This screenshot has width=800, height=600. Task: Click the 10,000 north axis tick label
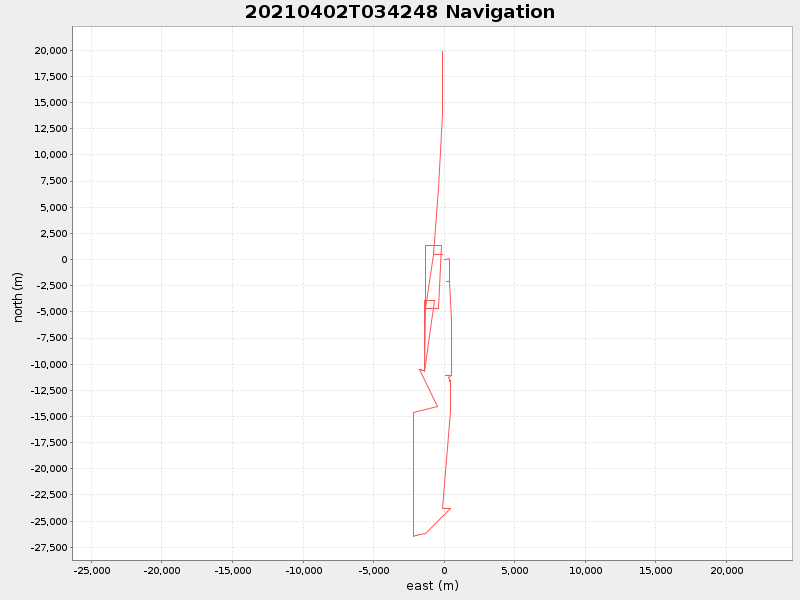pyautogui.click(x=51, y=155)
